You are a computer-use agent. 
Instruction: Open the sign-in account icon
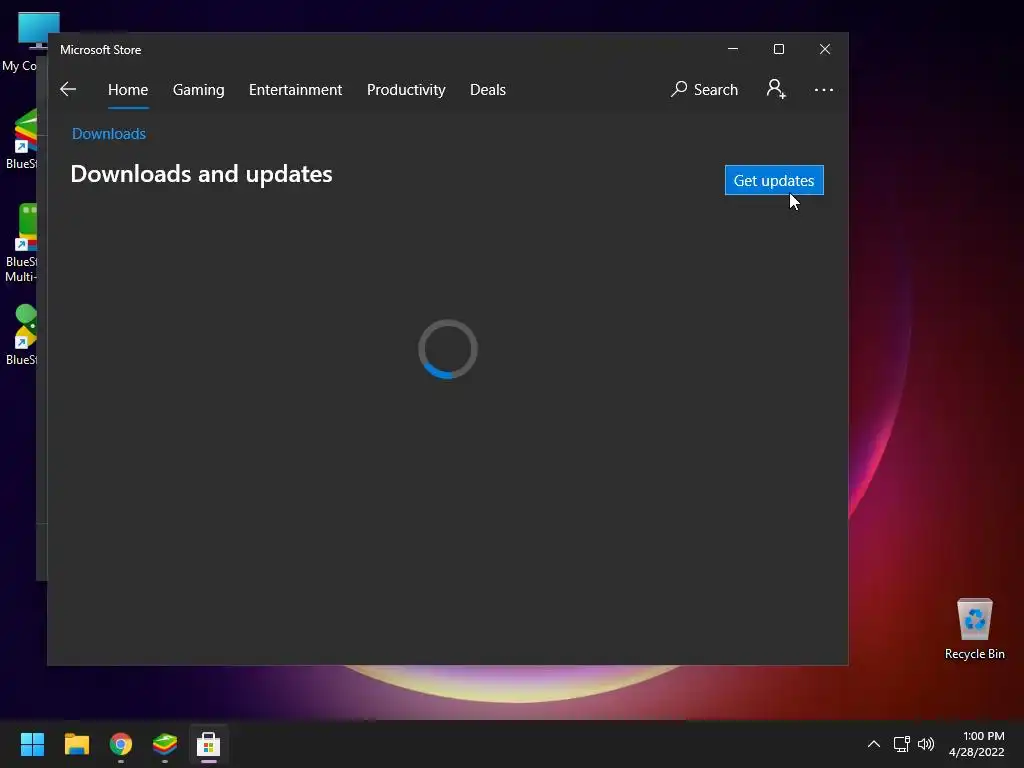776,89
